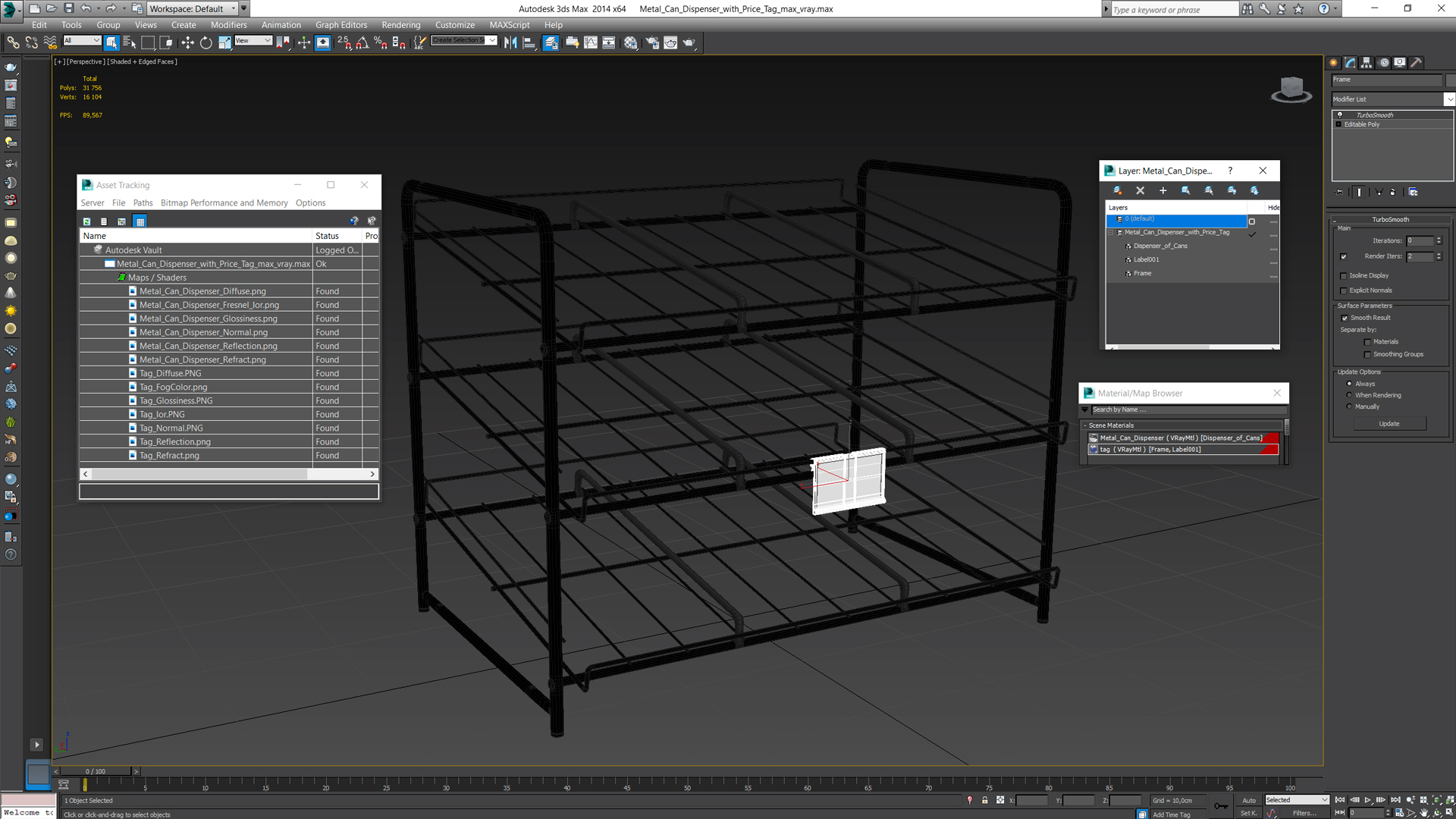Open the Manage Layers toolbar icon
This screenshot has width=1456, height=819.
(551, 42)
